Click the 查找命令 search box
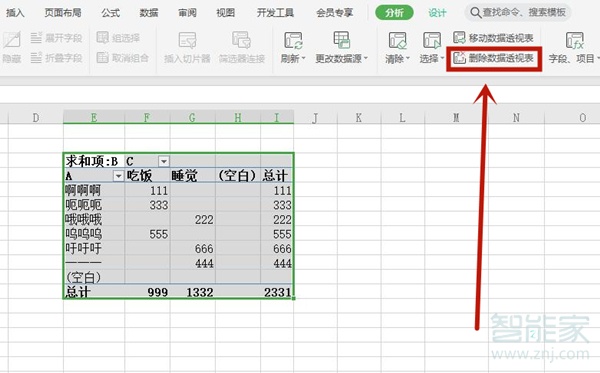600x373 pixels. click(518, 13)
